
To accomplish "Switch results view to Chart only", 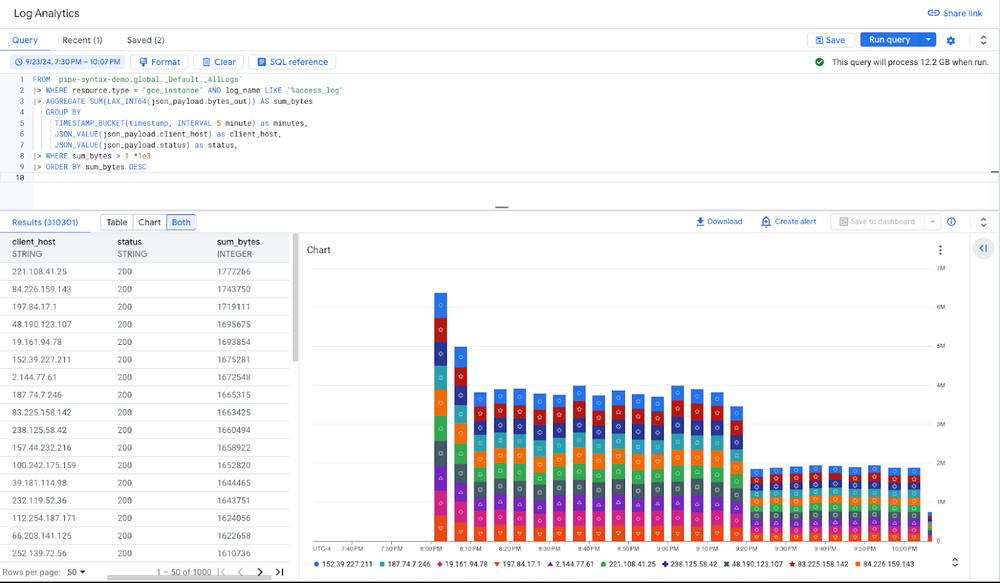I will pos(149,222).
